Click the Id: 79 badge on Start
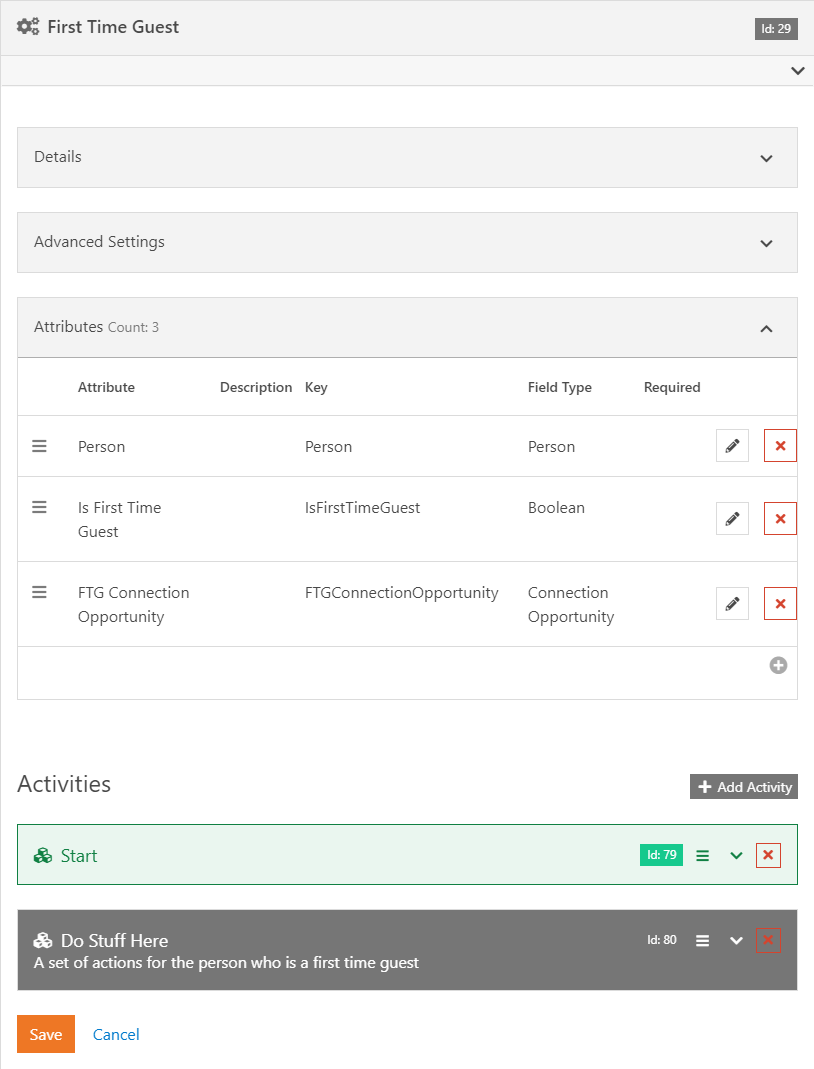 coord(661,855)
